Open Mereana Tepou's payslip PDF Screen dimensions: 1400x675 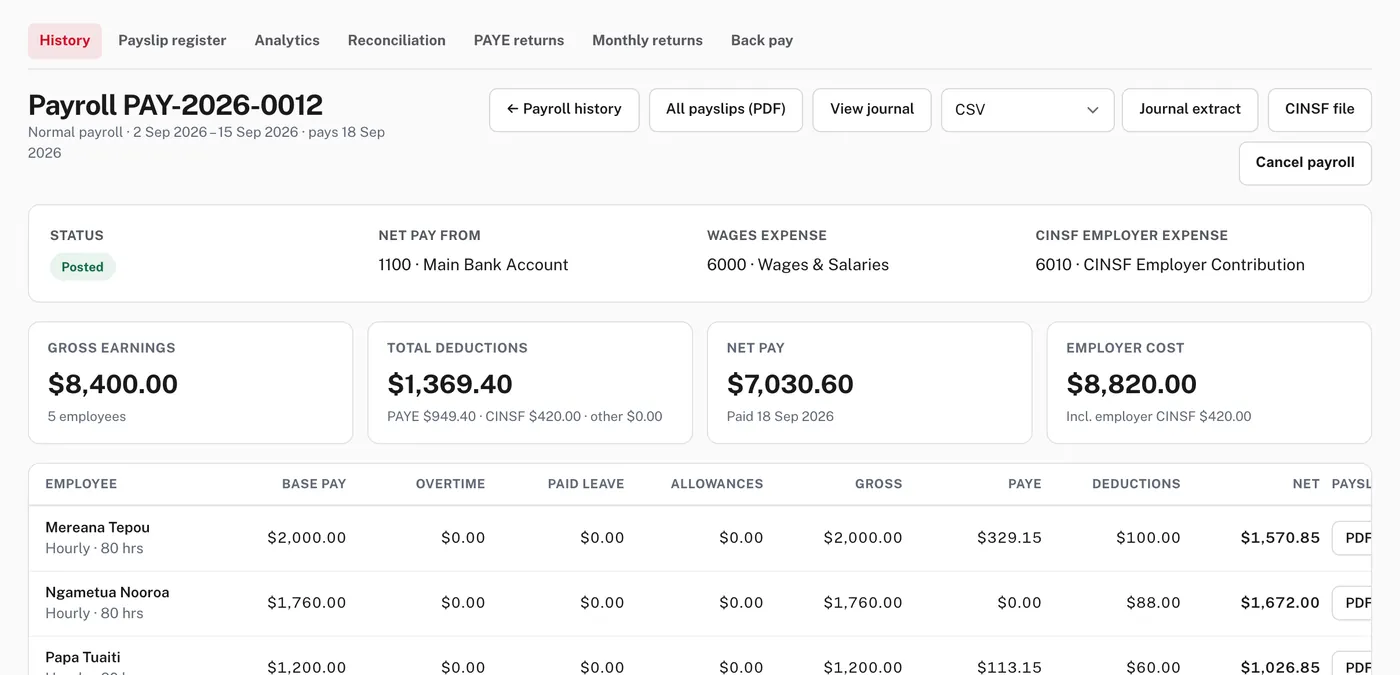tap(1353, 538)
